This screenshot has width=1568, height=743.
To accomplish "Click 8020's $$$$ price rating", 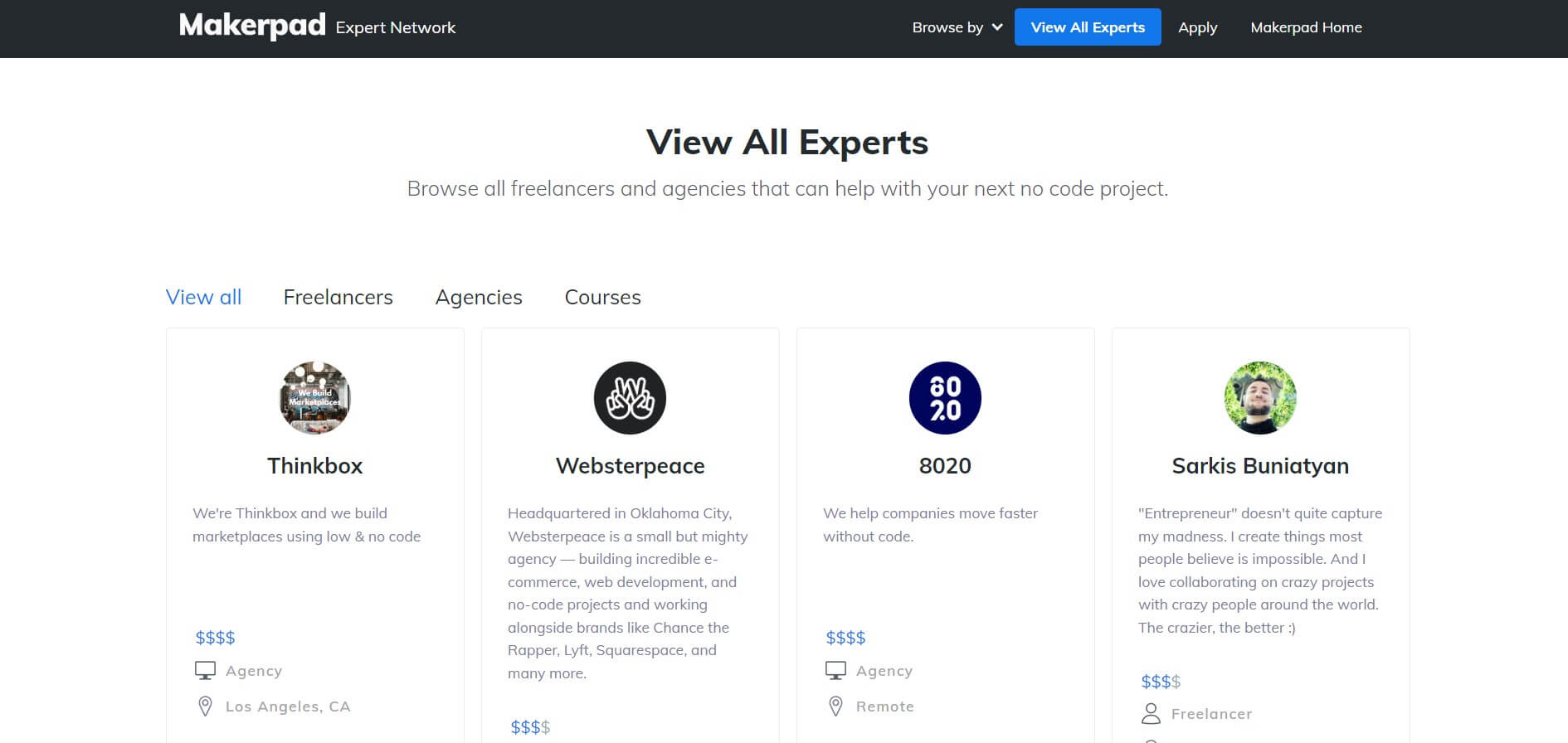I will coord(845,638).
